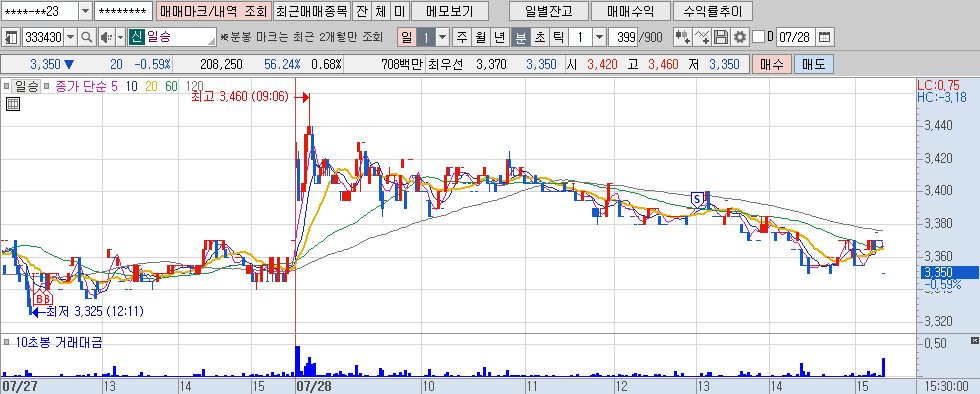
Task: Click the 최고 3,460 (09:06) annotation
Action: point(241,97)
